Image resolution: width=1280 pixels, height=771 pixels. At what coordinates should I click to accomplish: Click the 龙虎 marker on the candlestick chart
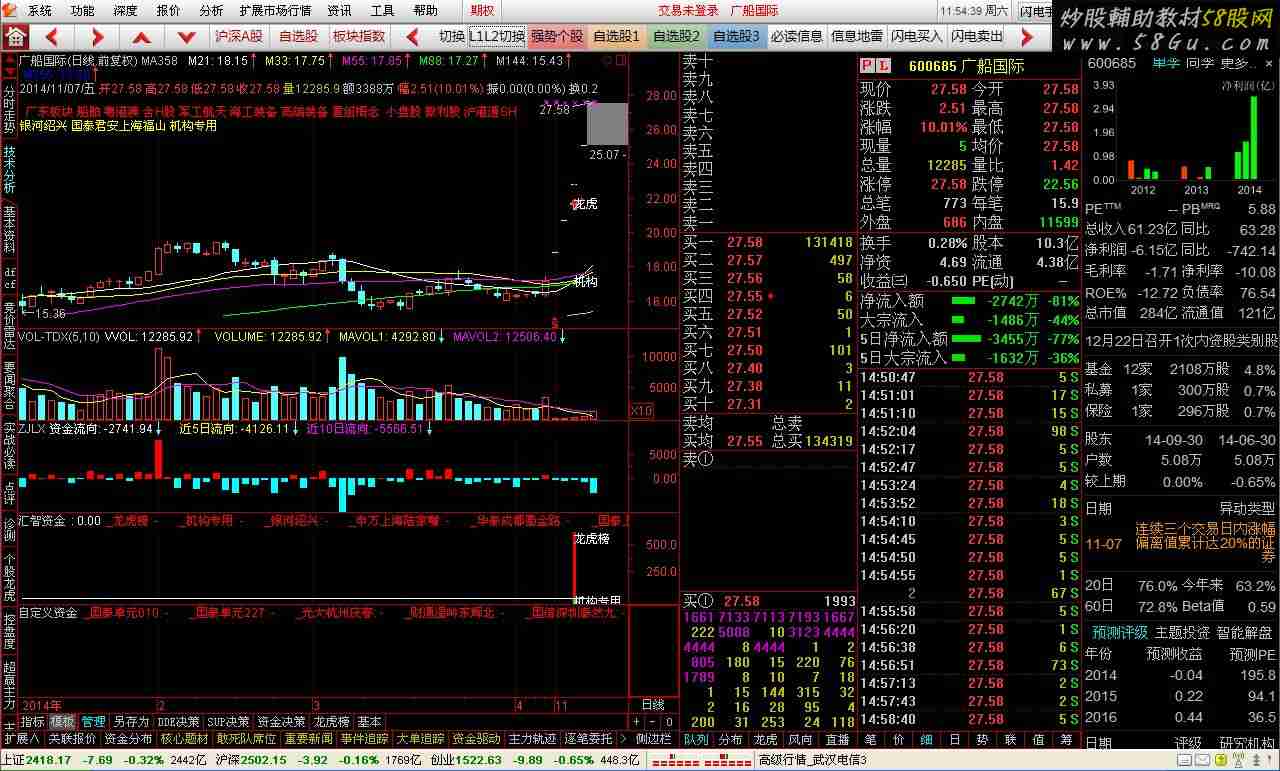click(x=584, y=204)
